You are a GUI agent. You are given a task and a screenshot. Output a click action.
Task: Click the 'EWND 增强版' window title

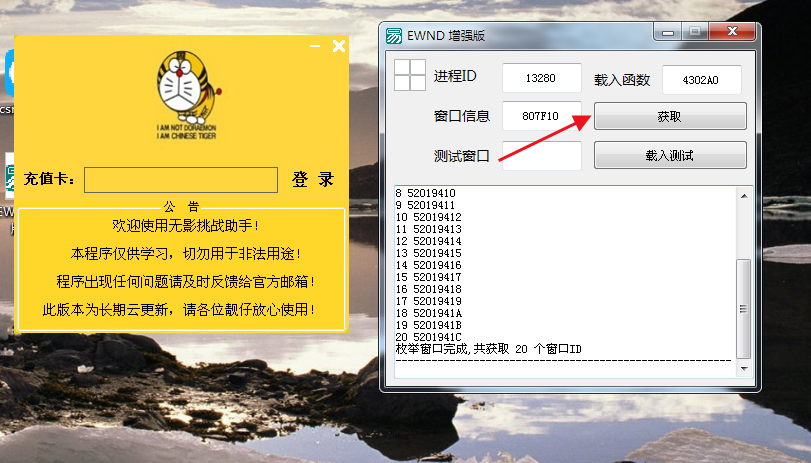click(446, 36)
